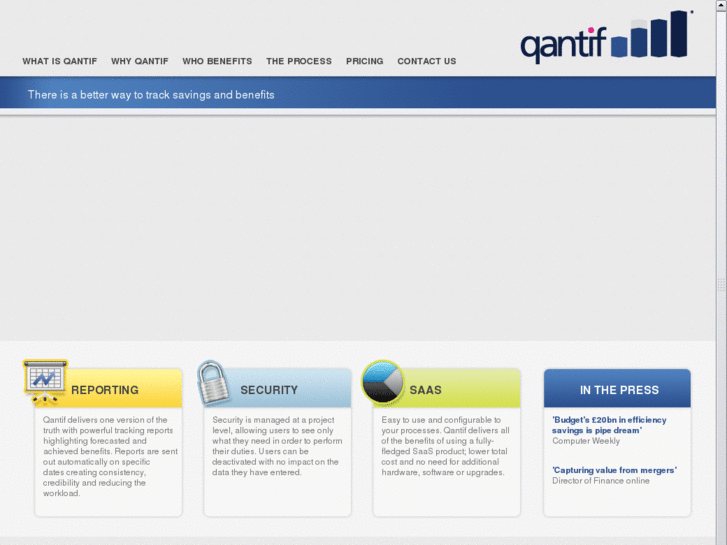
Task: Click 'There is a better way' banner text
Action: (151, 95)
